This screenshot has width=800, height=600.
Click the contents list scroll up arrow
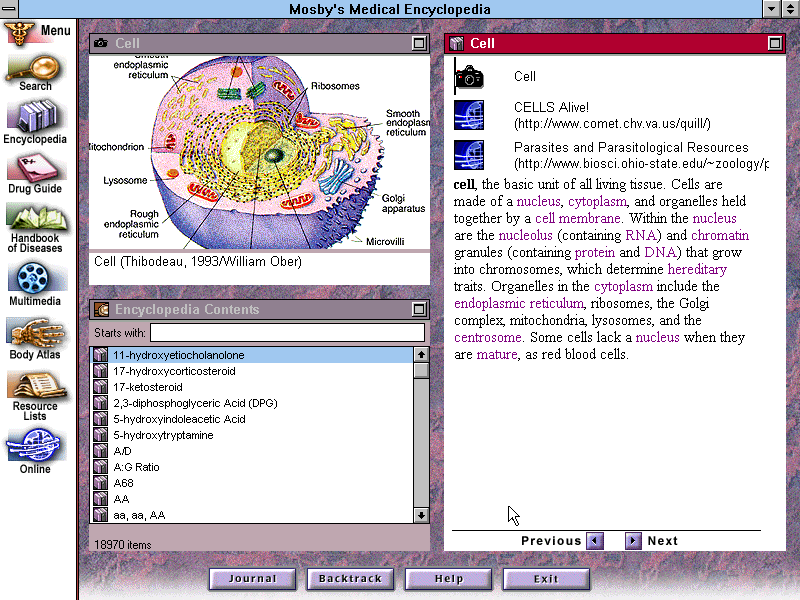421,354
